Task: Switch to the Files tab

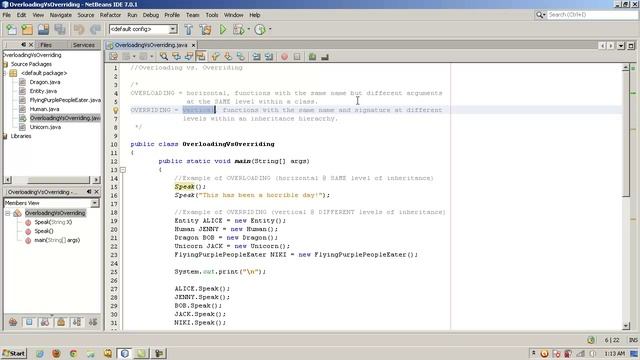Action: [46, 45]
